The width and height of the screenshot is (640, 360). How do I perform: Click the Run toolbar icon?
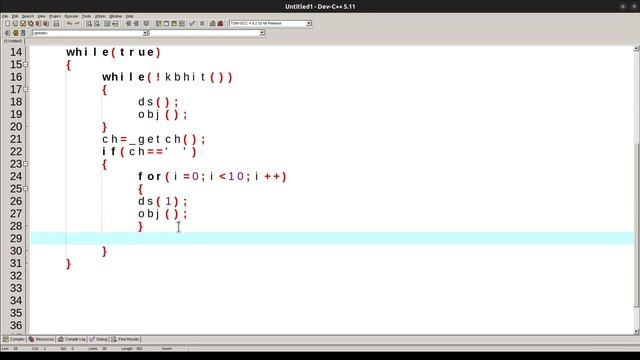pyautogui.click(x=166, y=23)
